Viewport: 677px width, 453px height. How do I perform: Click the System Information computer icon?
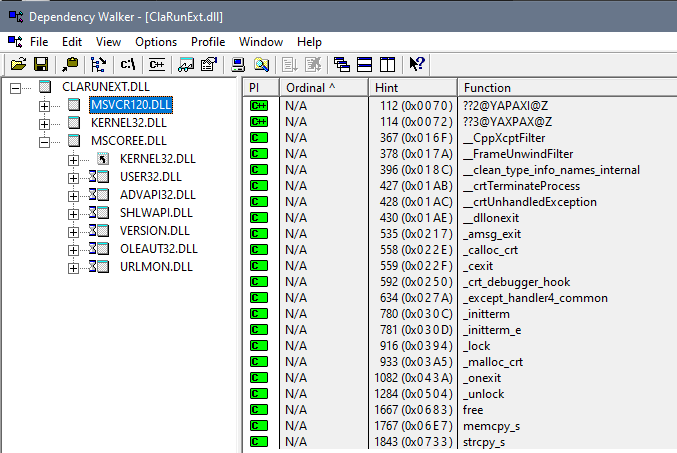(239, 65)
